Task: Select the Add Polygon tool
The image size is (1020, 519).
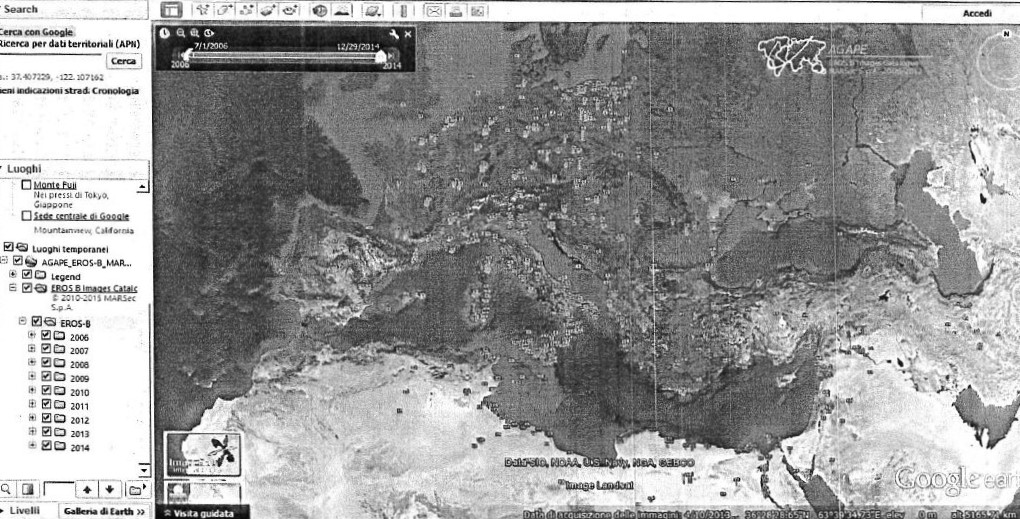Action: pos(224,10)
